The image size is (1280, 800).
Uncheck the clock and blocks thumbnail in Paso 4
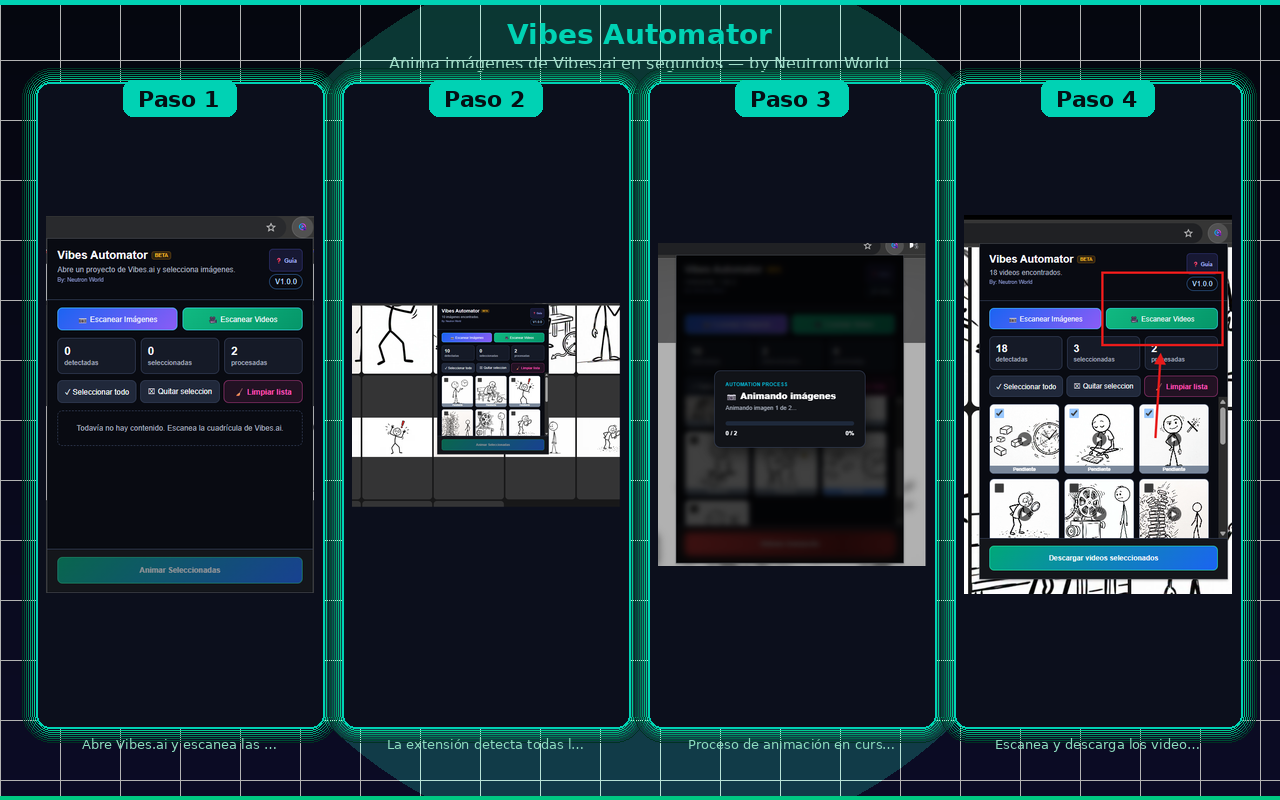point(999,413)
